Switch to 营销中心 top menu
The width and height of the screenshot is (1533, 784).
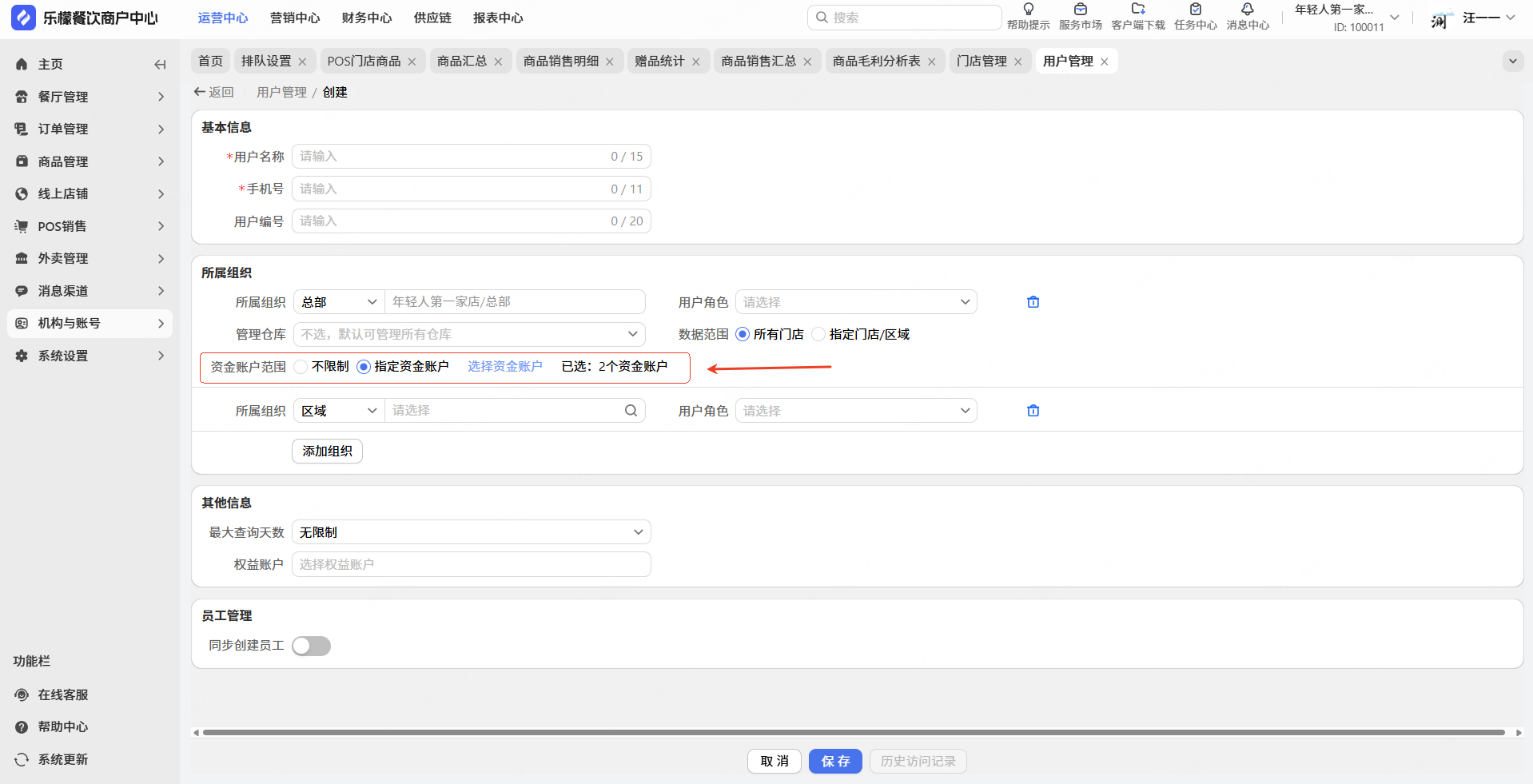click(x=295, y=18)
